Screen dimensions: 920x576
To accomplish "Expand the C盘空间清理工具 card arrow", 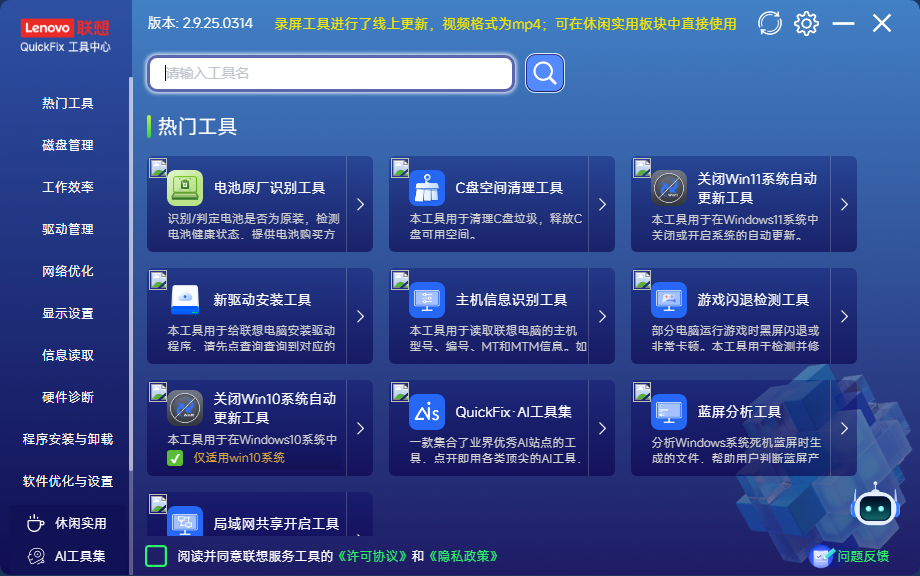I will pos(602,204).
